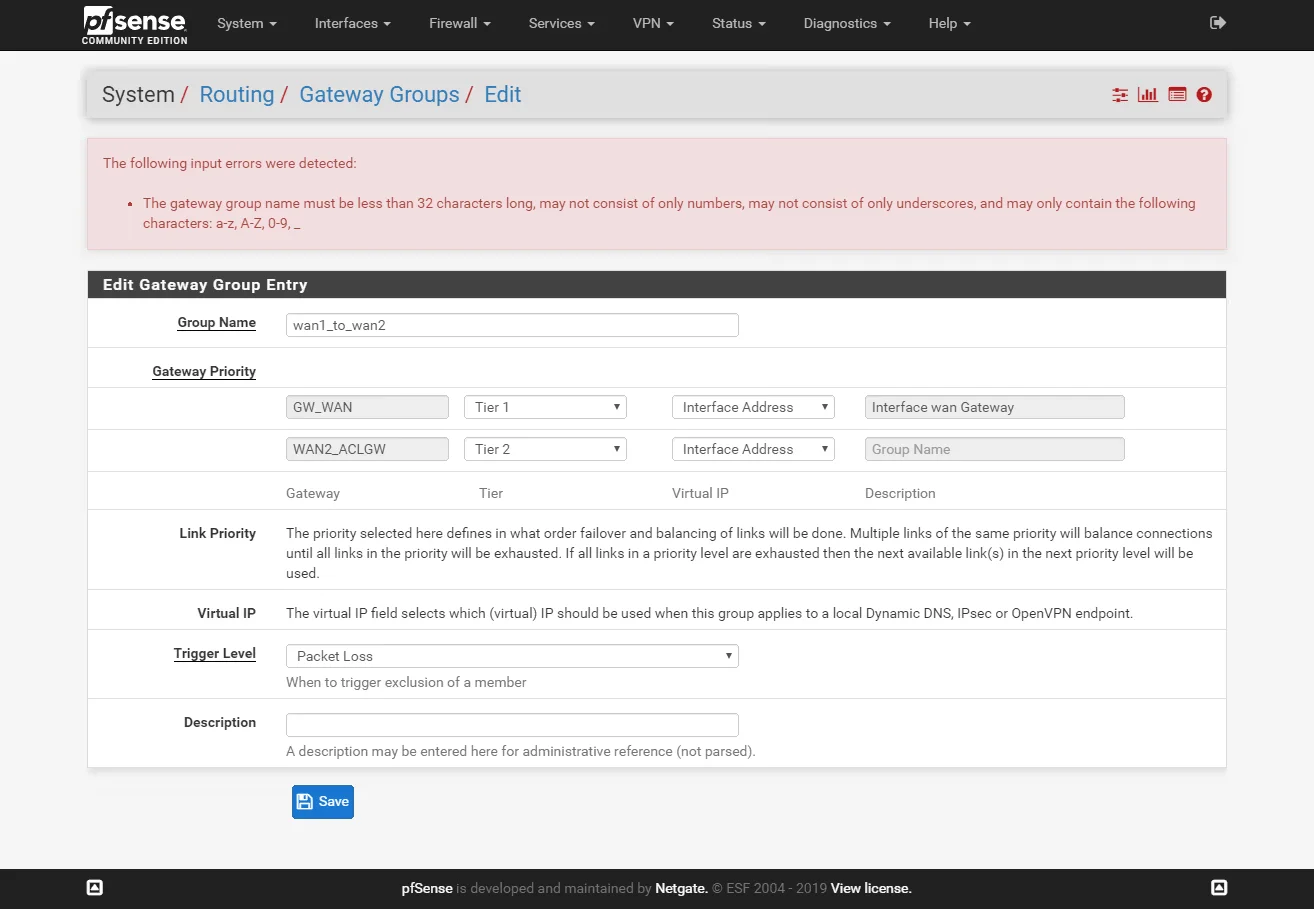1314x909 pixels.
Task: Open tier dropdown for WAN2_ACLGW gateway
Action: 545,449
